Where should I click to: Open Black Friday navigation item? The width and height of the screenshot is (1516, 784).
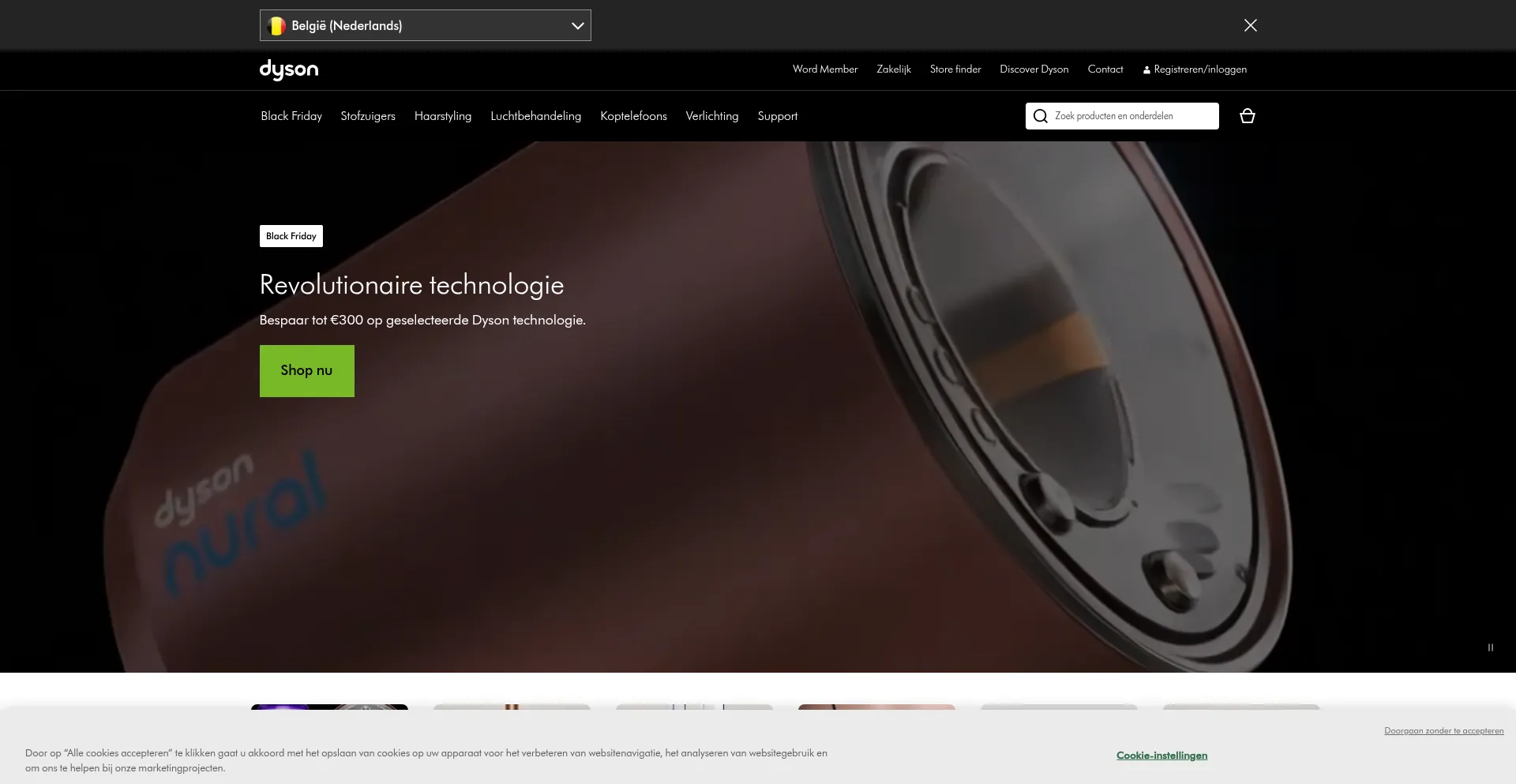click(291, 116)
